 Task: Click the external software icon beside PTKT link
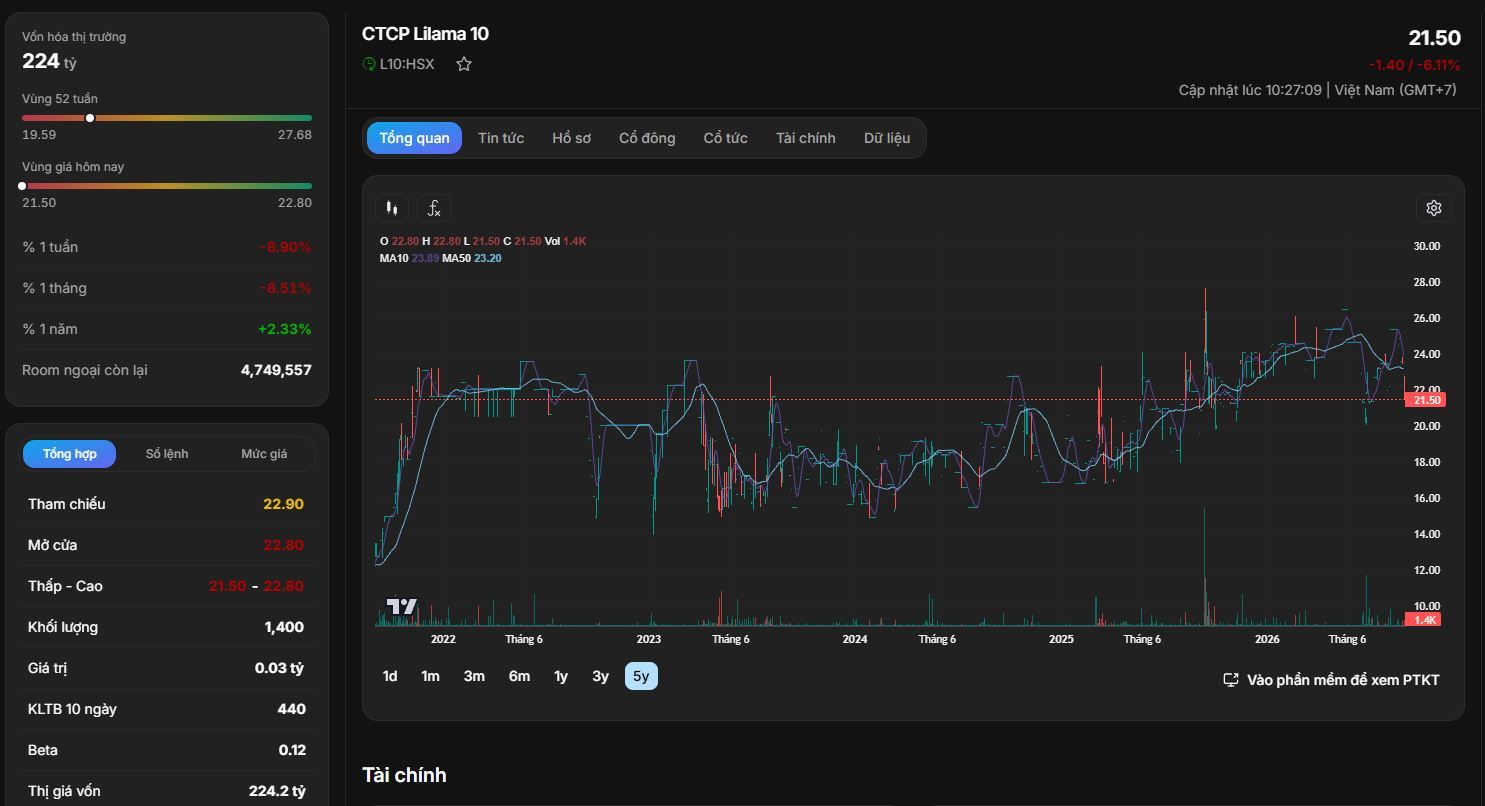tap(1232, 680)
